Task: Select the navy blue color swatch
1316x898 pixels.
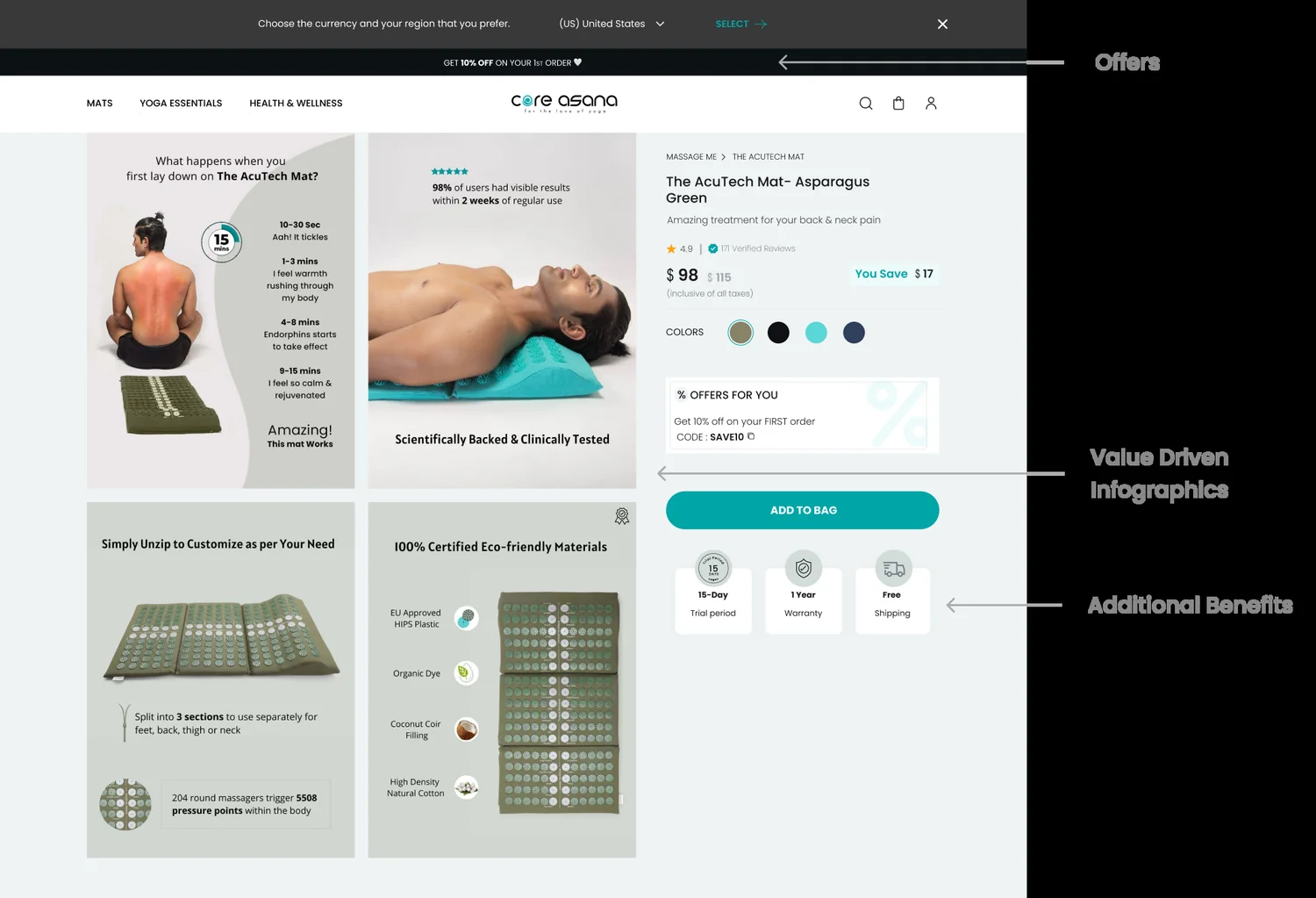Action: tap(854, 333)
